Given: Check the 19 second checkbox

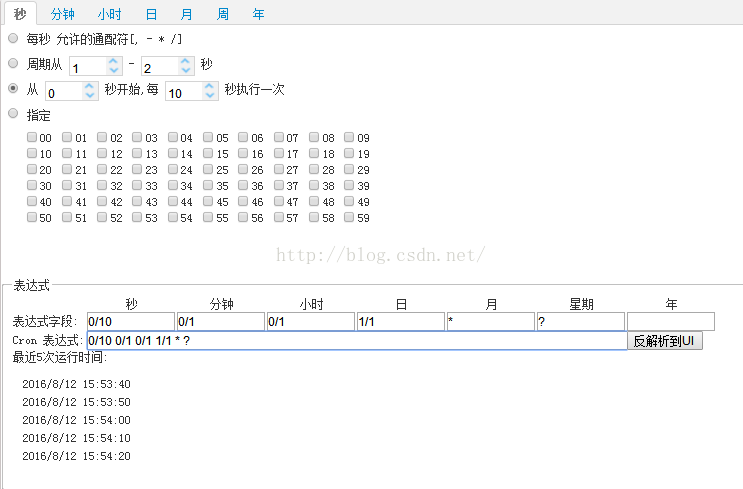Looking at the screenshot, I should coord(349,154).
